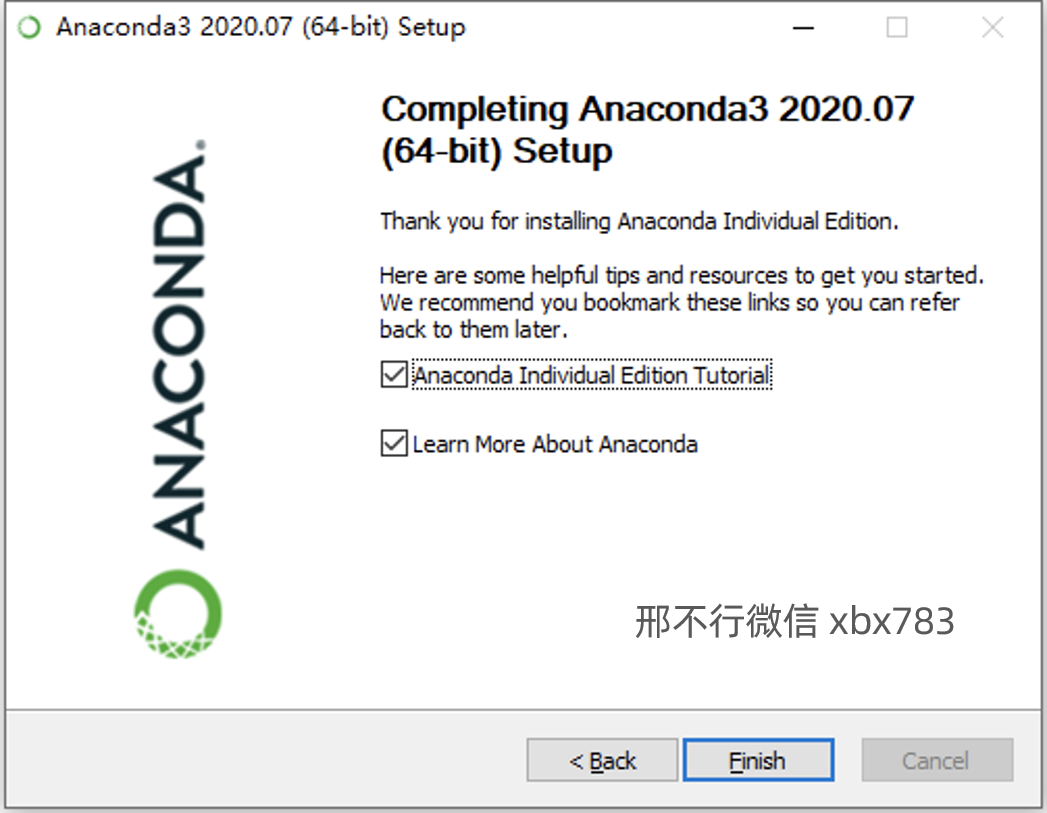Click the registered trademark dot above ANACONDA
The width and height of the screenshot is (1047, 813).
tap(200, 144)
